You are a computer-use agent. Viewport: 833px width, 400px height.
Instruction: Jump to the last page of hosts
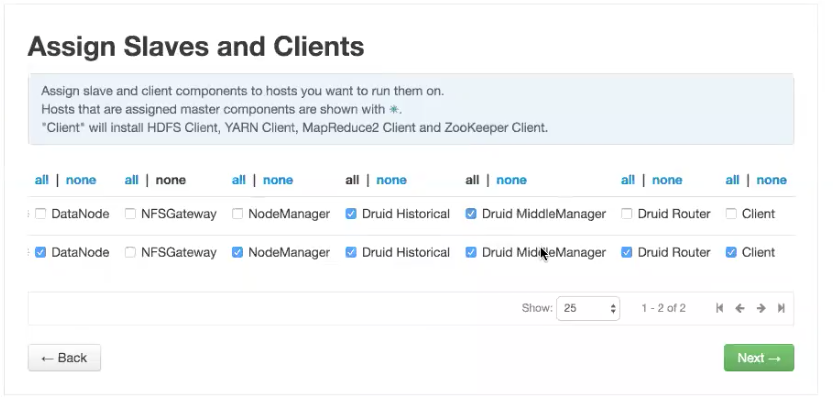pos(781,309)
